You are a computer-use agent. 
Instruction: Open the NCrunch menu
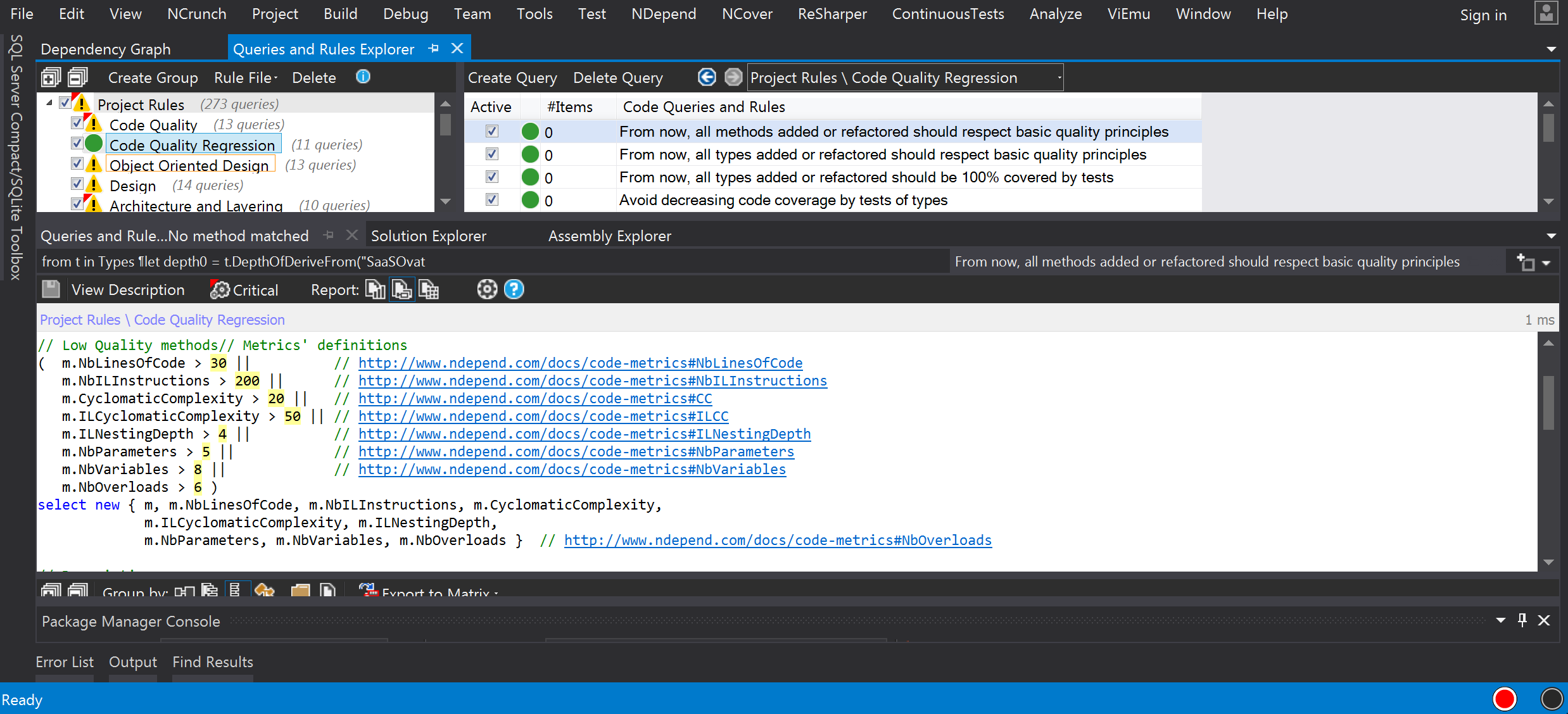click(197, 13)
